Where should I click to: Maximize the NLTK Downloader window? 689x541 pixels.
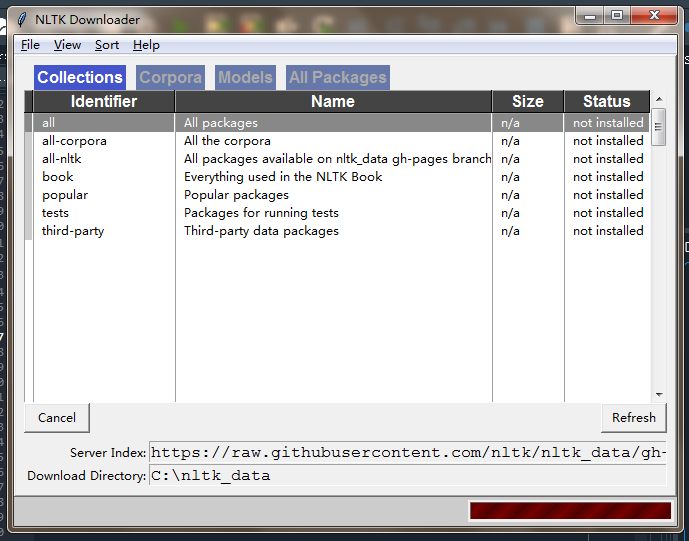click(617, 16)
